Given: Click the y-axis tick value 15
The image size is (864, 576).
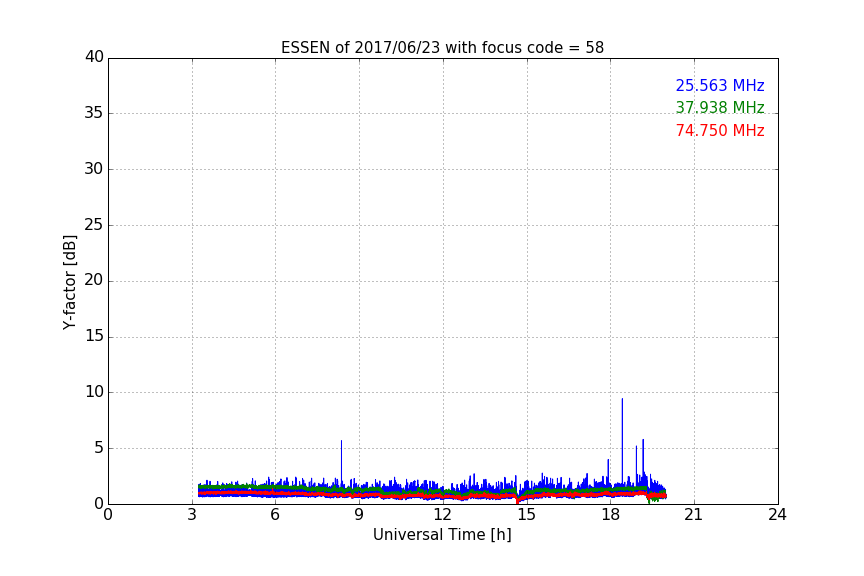Looking at the screenshot, I should click(x=94, y=336).
